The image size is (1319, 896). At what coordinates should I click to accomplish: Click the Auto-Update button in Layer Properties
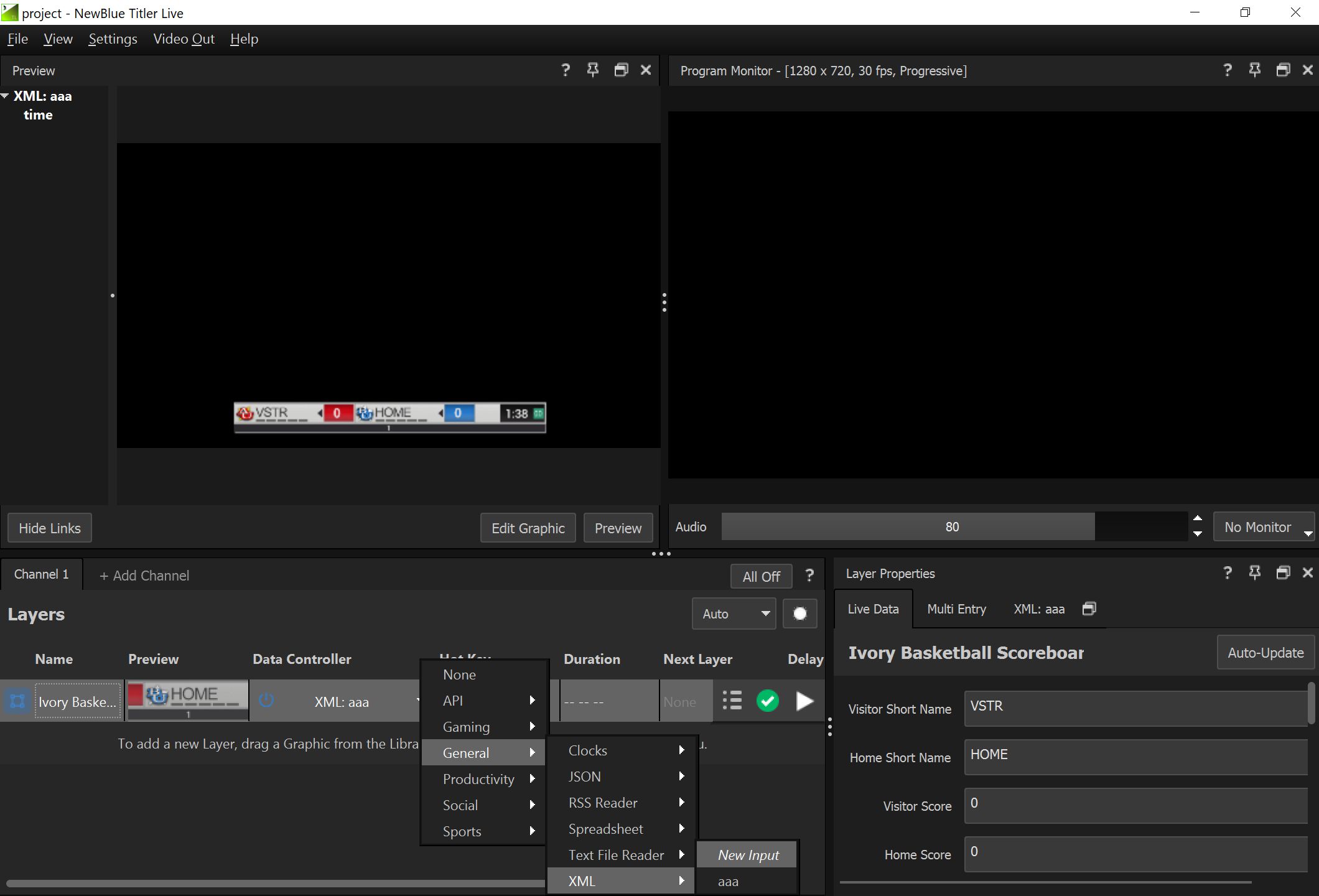coord(1265,652)
